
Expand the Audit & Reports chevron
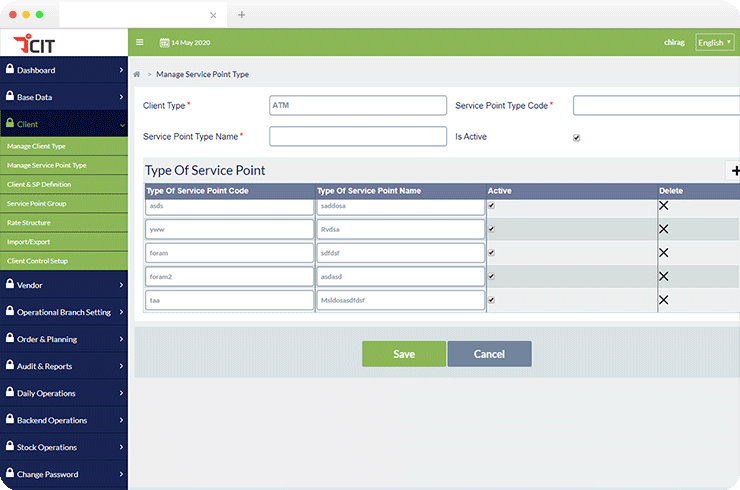click(121, 366)
